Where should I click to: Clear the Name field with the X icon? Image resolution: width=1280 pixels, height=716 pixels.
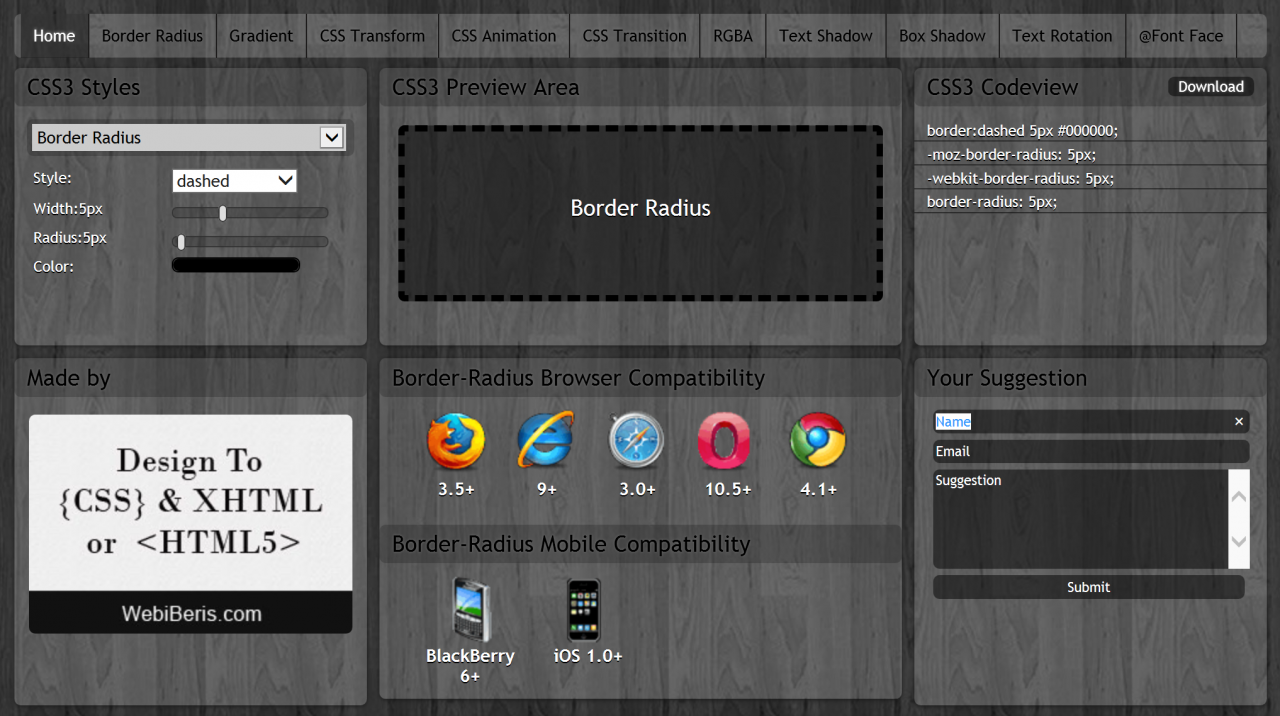pos(1239,422)
